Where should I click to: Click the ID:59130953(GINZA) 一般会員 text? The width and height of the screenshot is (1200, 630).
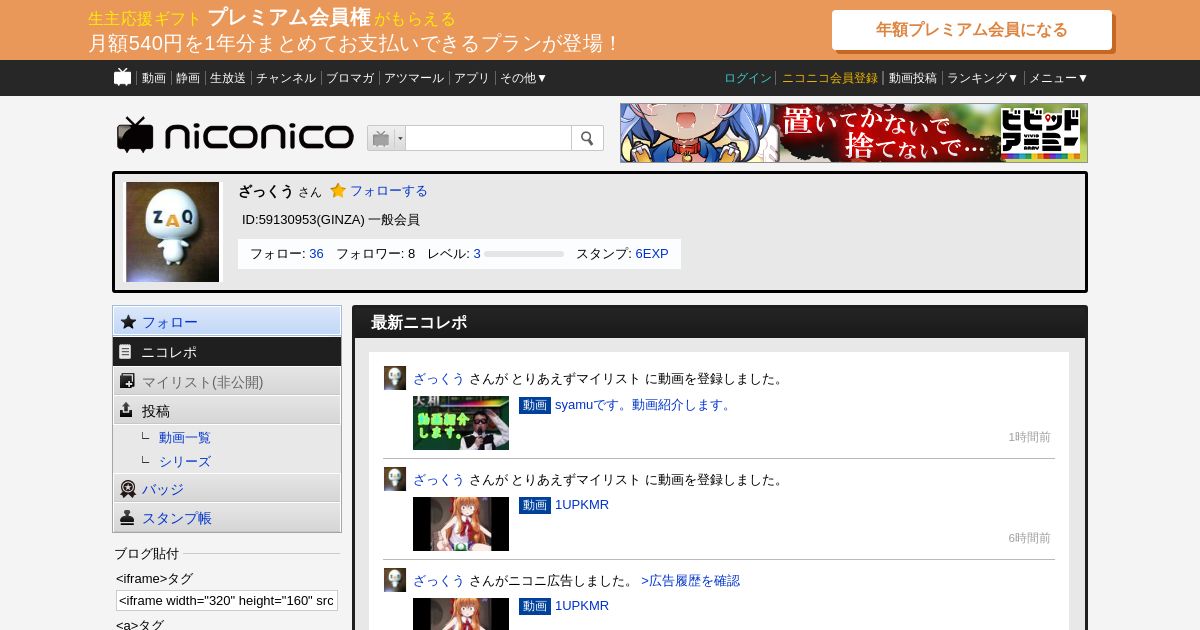(331, 220)
